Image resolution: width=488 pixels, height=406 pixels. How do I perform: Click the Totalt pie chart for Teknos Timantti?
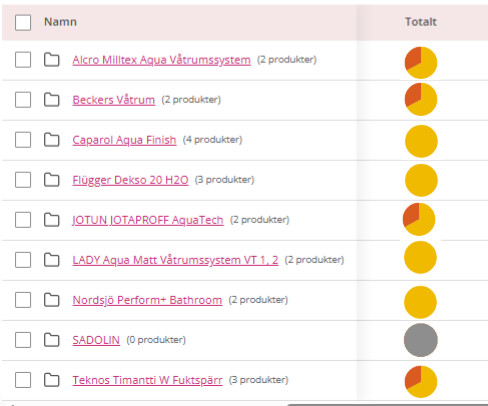421,382
